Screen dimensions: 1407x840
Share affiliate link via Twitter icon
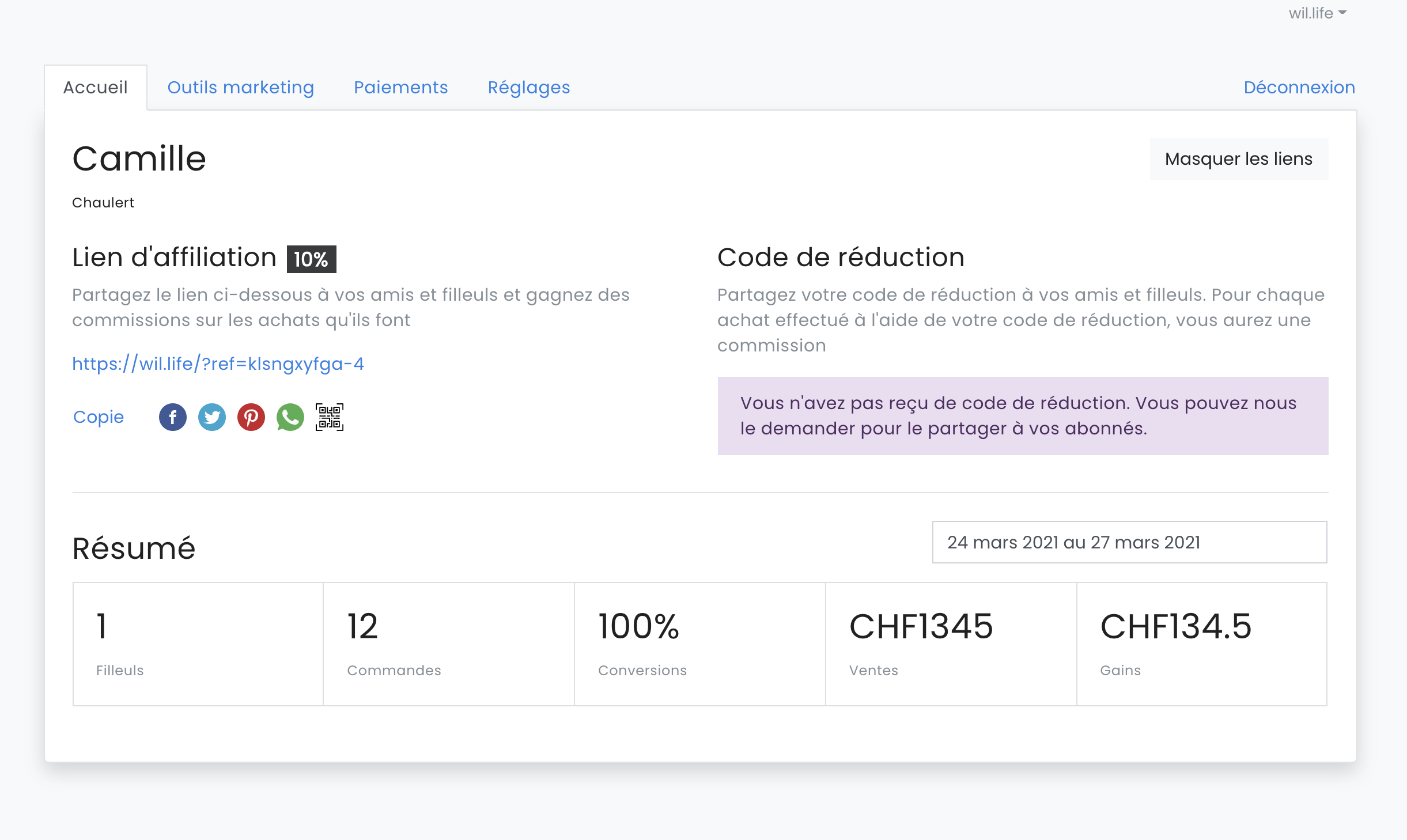(x=212, y=417)
